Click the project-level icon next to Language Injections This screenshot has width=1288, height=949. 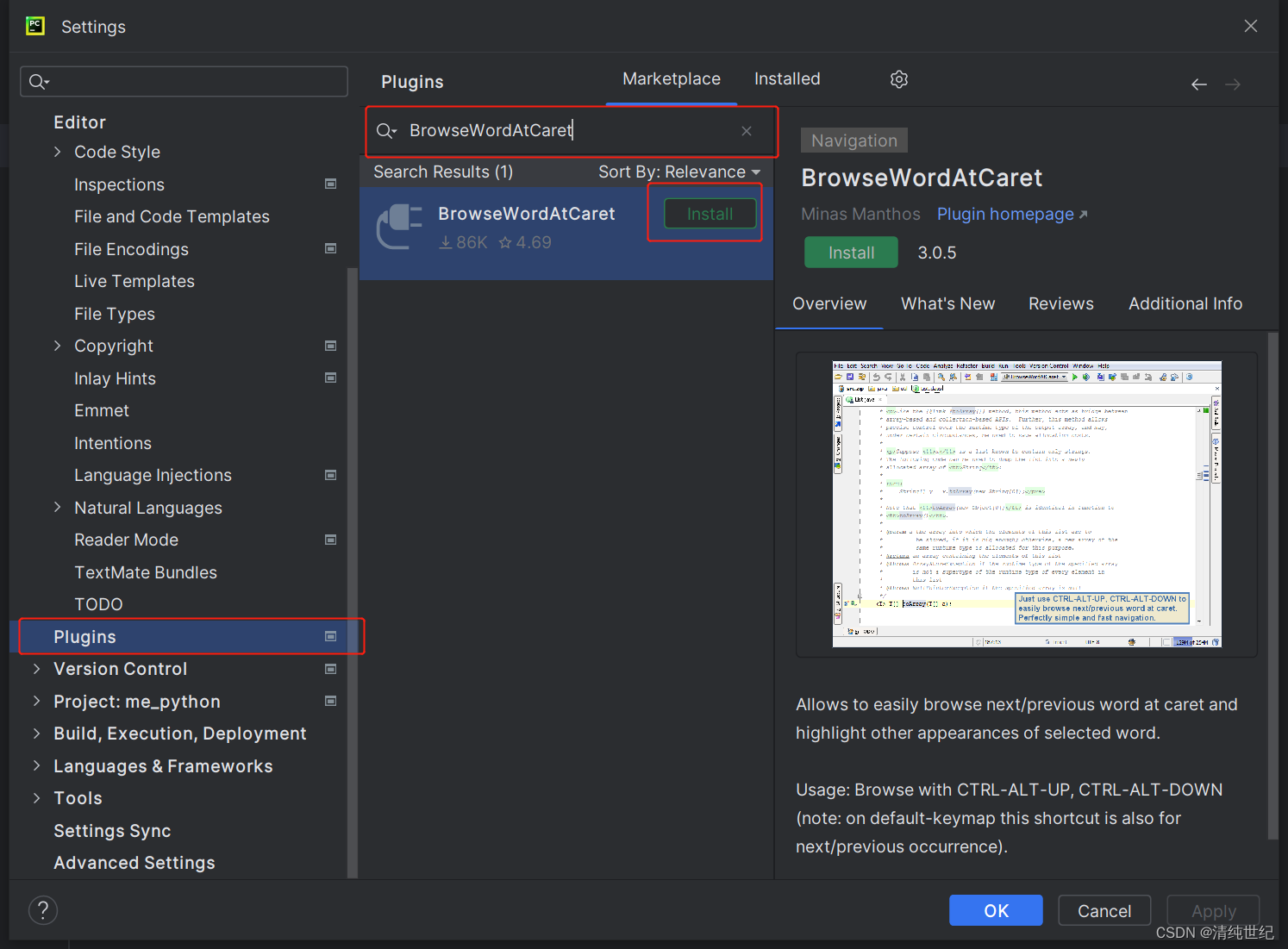pyautogui.click(x=330, y=475)
